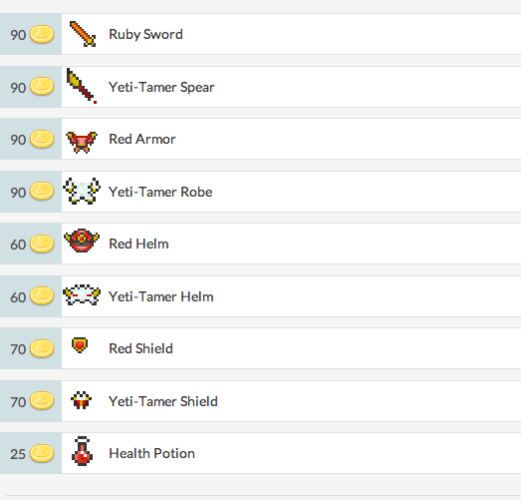Select the Yeti-Tamer Robe sprite
Viewport: 521px width, 500px height.
click(x=82, y=191)
